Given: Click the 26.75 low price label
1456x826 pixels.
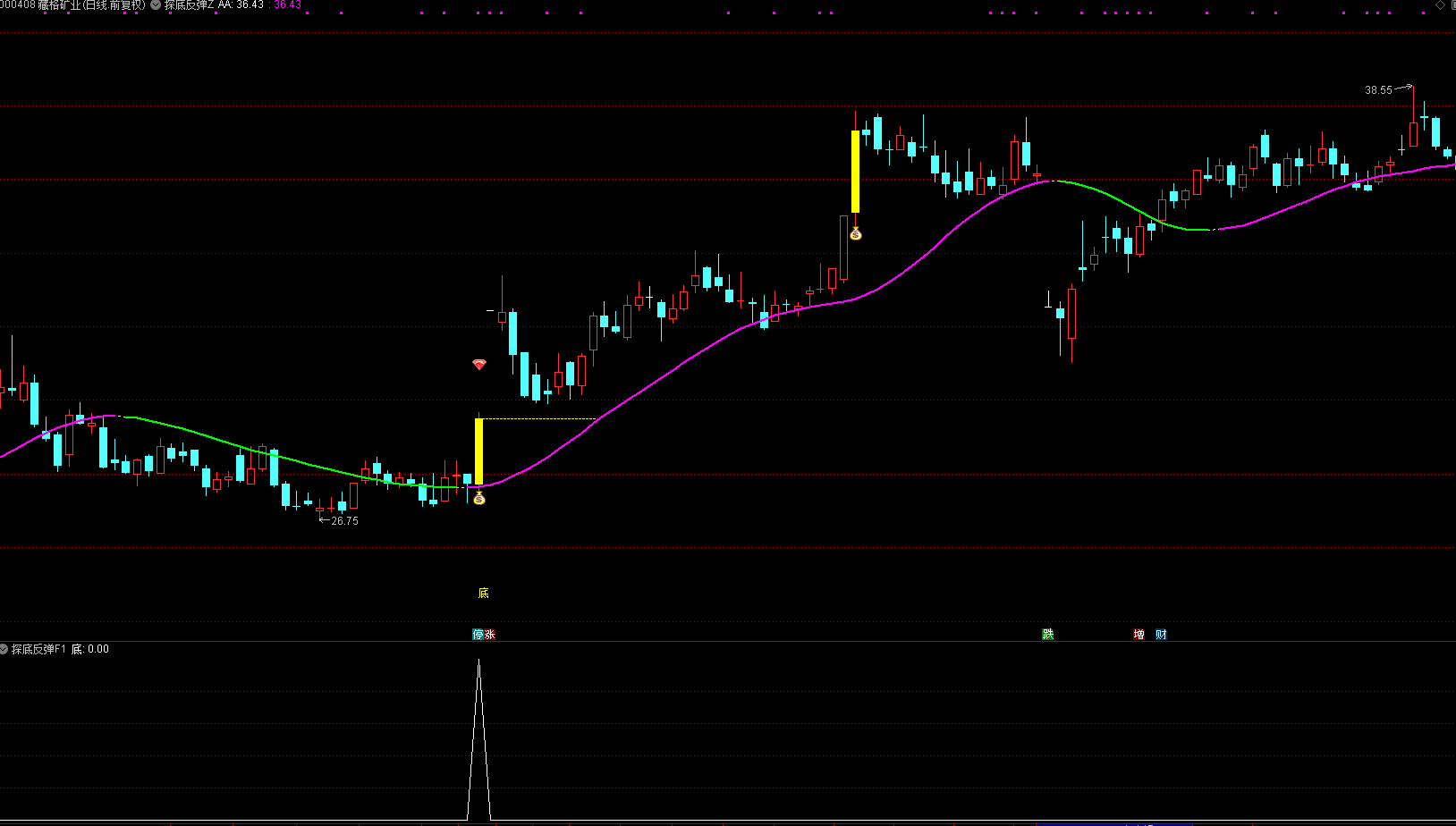Looking at the screenshot, I should tap(345, 521).
